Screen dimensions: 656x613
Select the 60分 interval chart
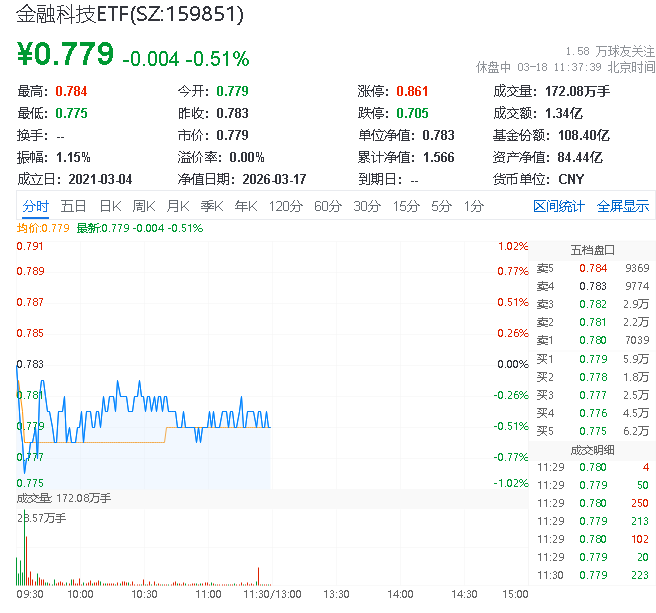click(328, 206)
